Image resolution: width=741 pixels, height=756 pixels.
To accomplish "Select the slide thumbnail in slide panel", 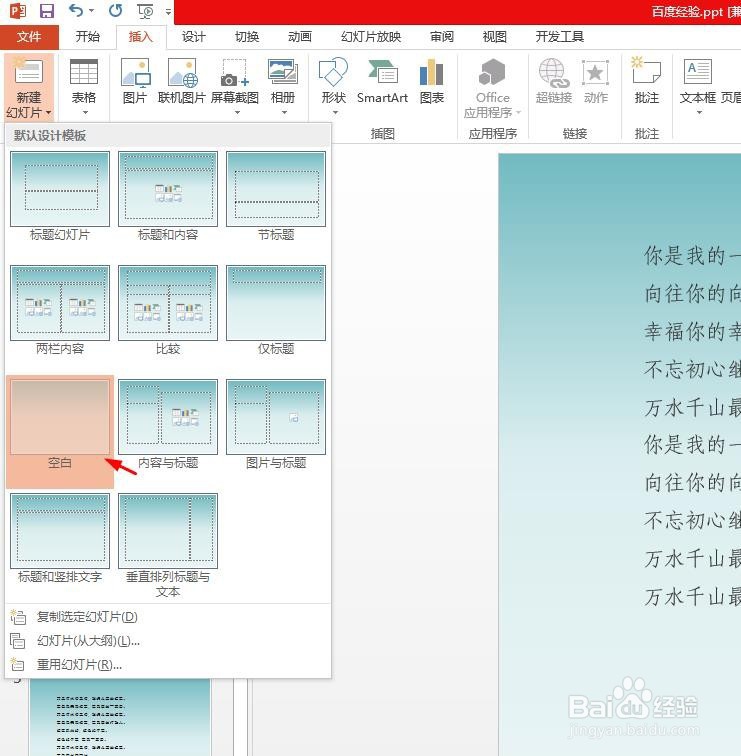I will 120,717.
